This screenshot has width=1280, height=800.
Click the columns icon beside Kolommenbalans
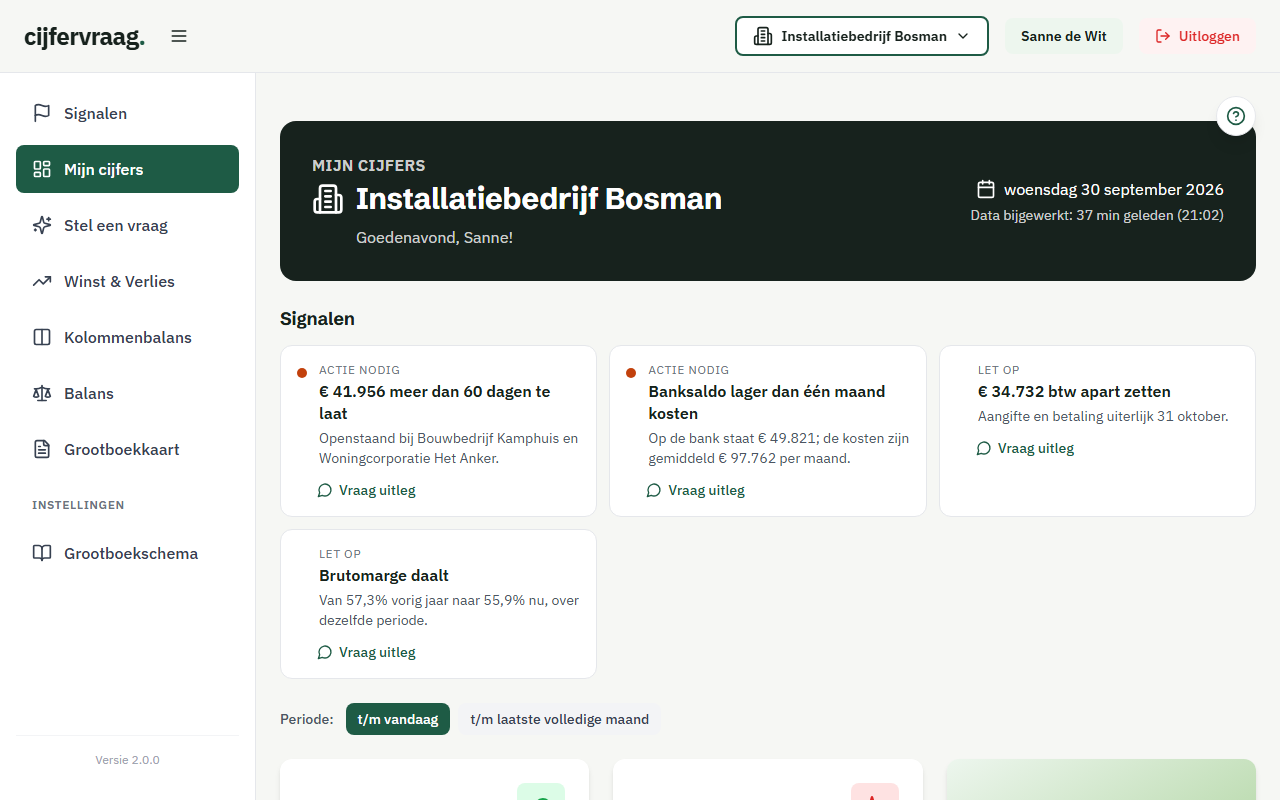coord(42,337)
